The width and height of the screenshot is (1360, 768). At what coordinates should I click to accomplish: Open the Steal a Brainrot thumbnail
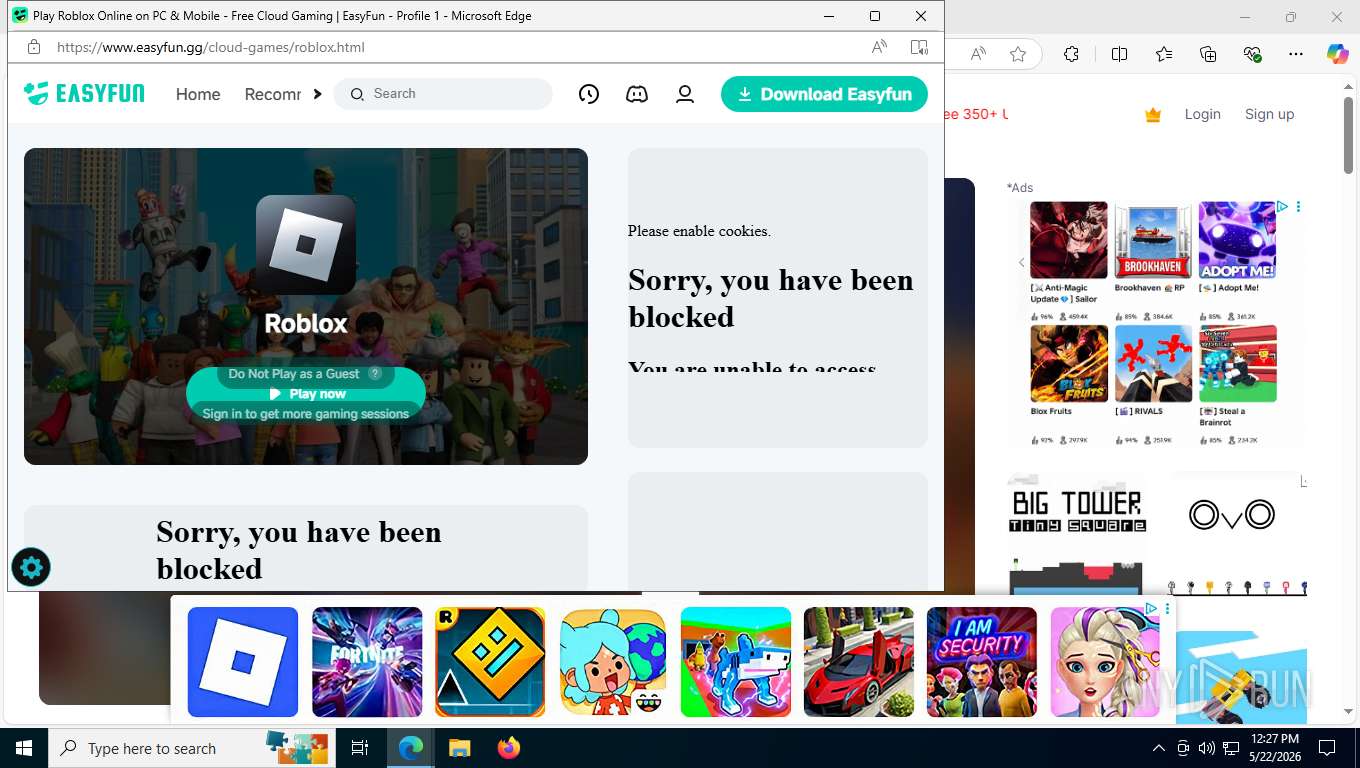[1237, 363]
